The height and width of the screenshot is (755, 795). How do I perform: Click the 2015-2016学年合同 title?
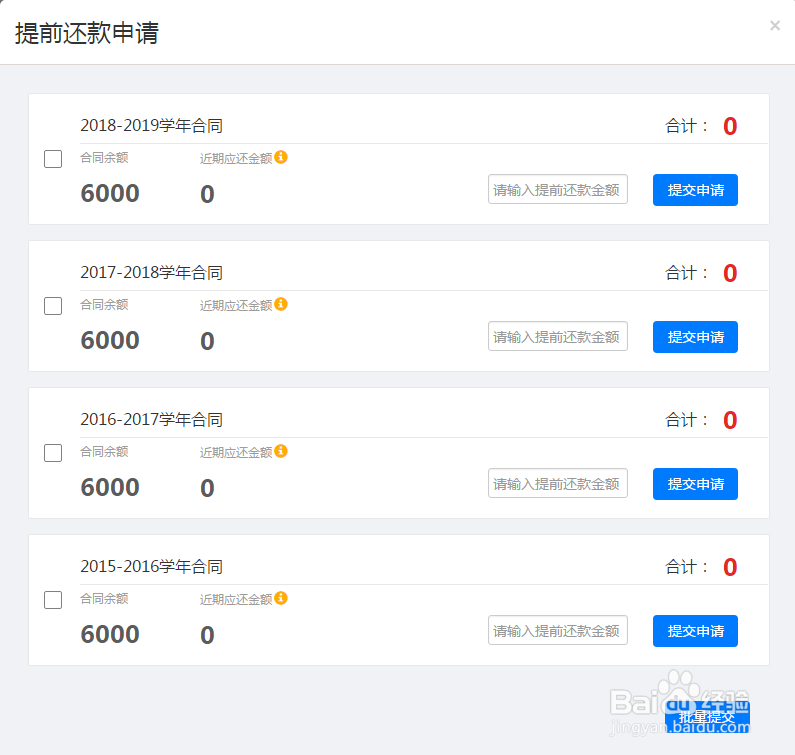(x=152, y=566)
